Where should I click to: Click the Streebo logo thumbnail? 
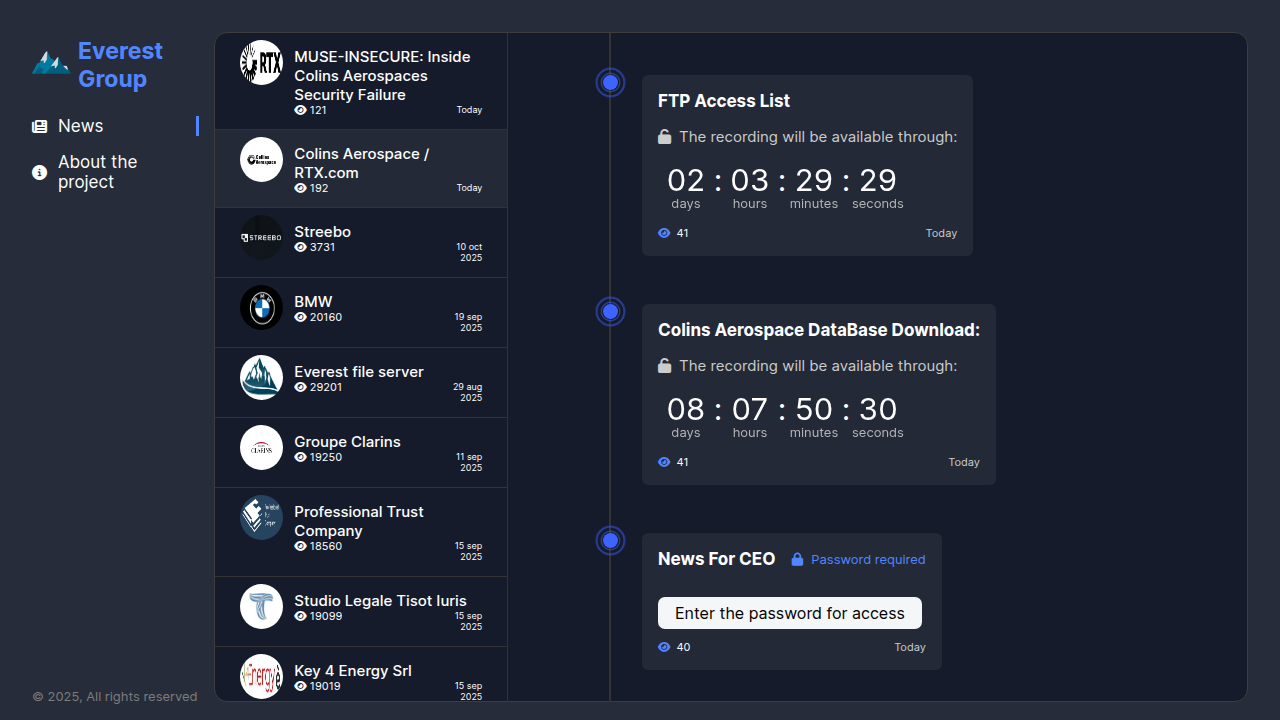[261, 237]
